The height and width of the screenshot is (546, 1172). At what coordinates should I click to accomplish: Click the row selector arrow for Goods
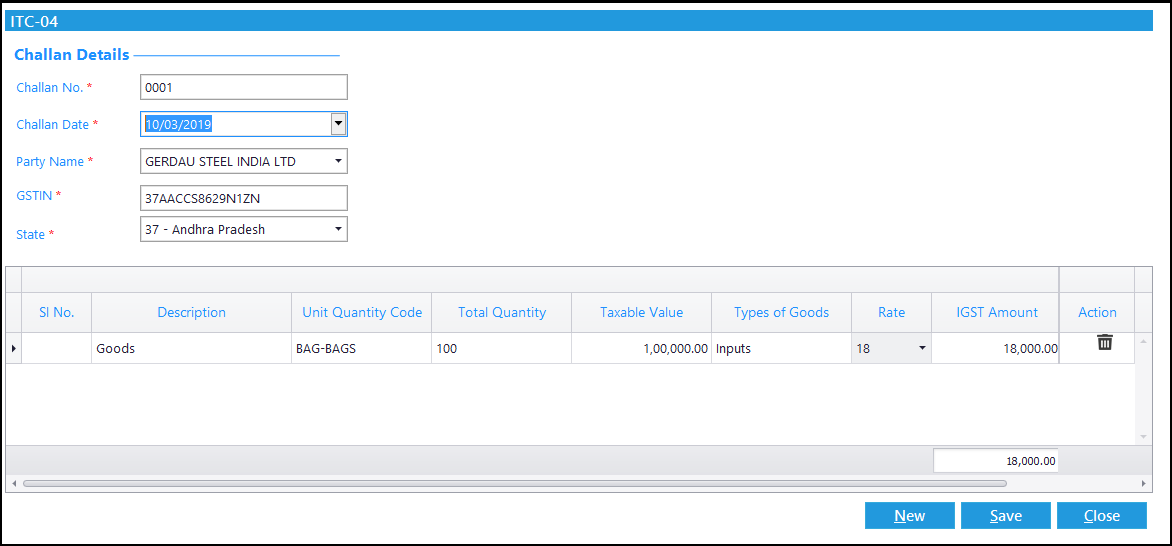13,349
